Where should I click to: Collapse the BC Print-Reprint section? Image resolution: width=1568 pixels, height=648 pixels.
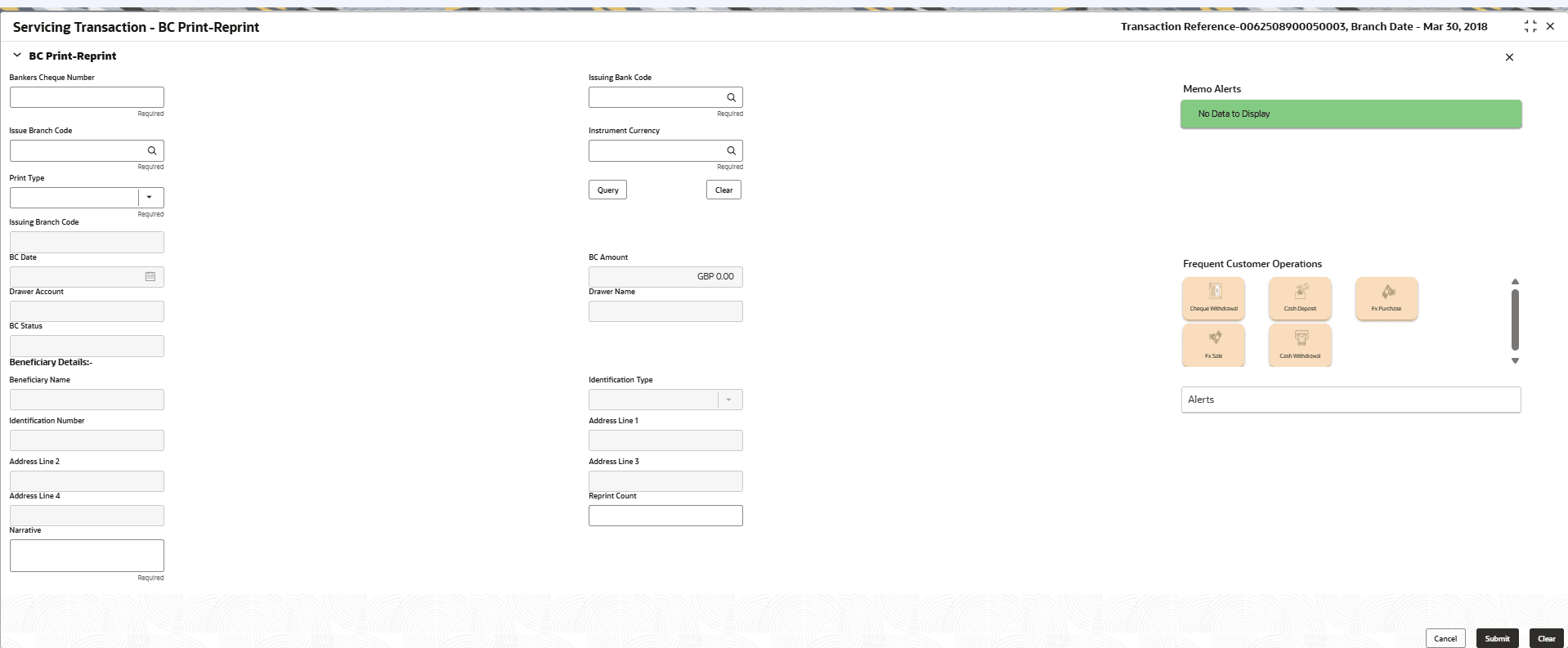point(17,56)
